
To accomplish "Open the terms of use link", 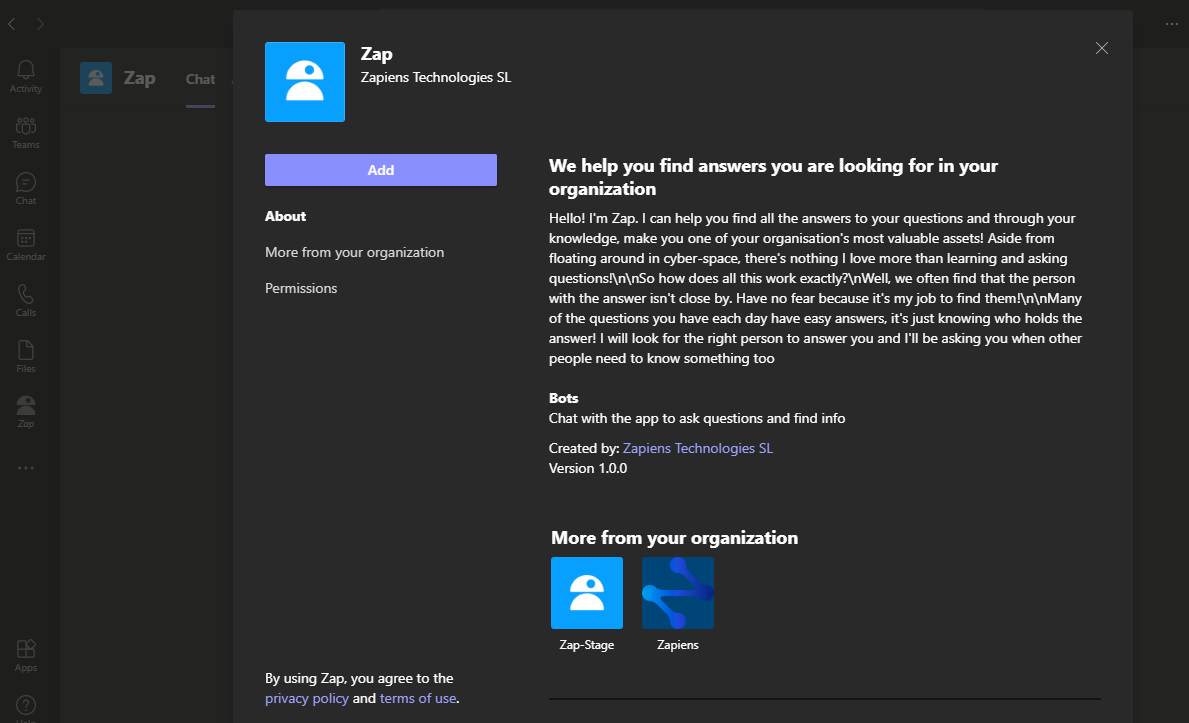I will [x=418, y=698].
